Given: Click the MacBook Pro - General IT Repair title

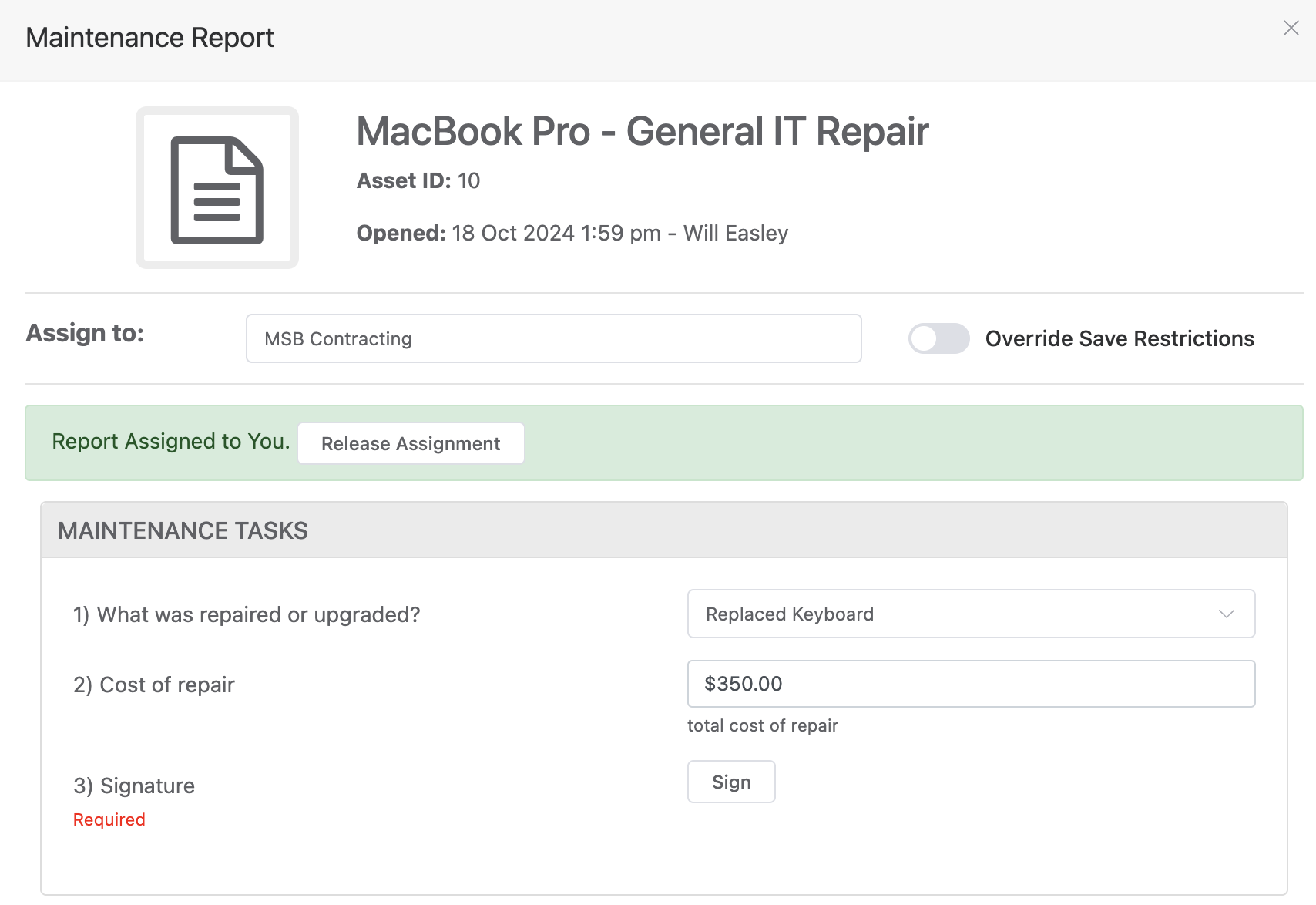Looking at the screenshot, I should pos(642,131).
